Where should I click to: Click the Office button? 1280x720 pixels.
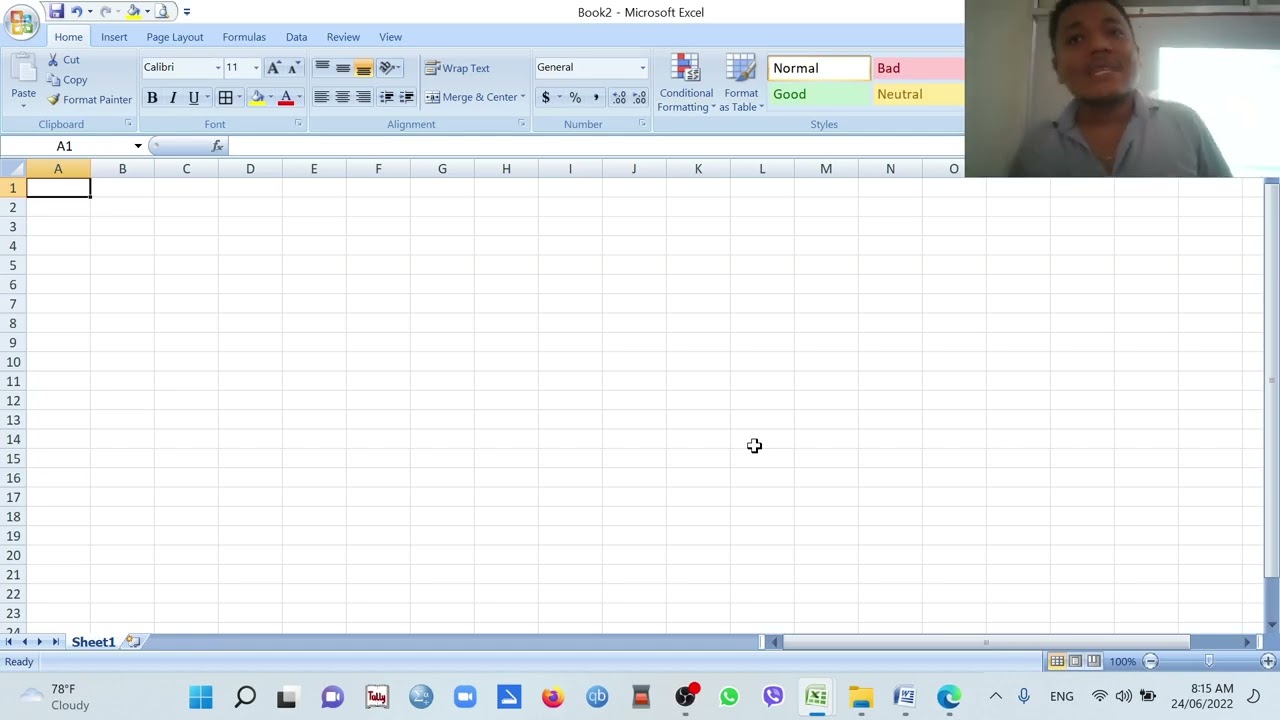(20, 20)
